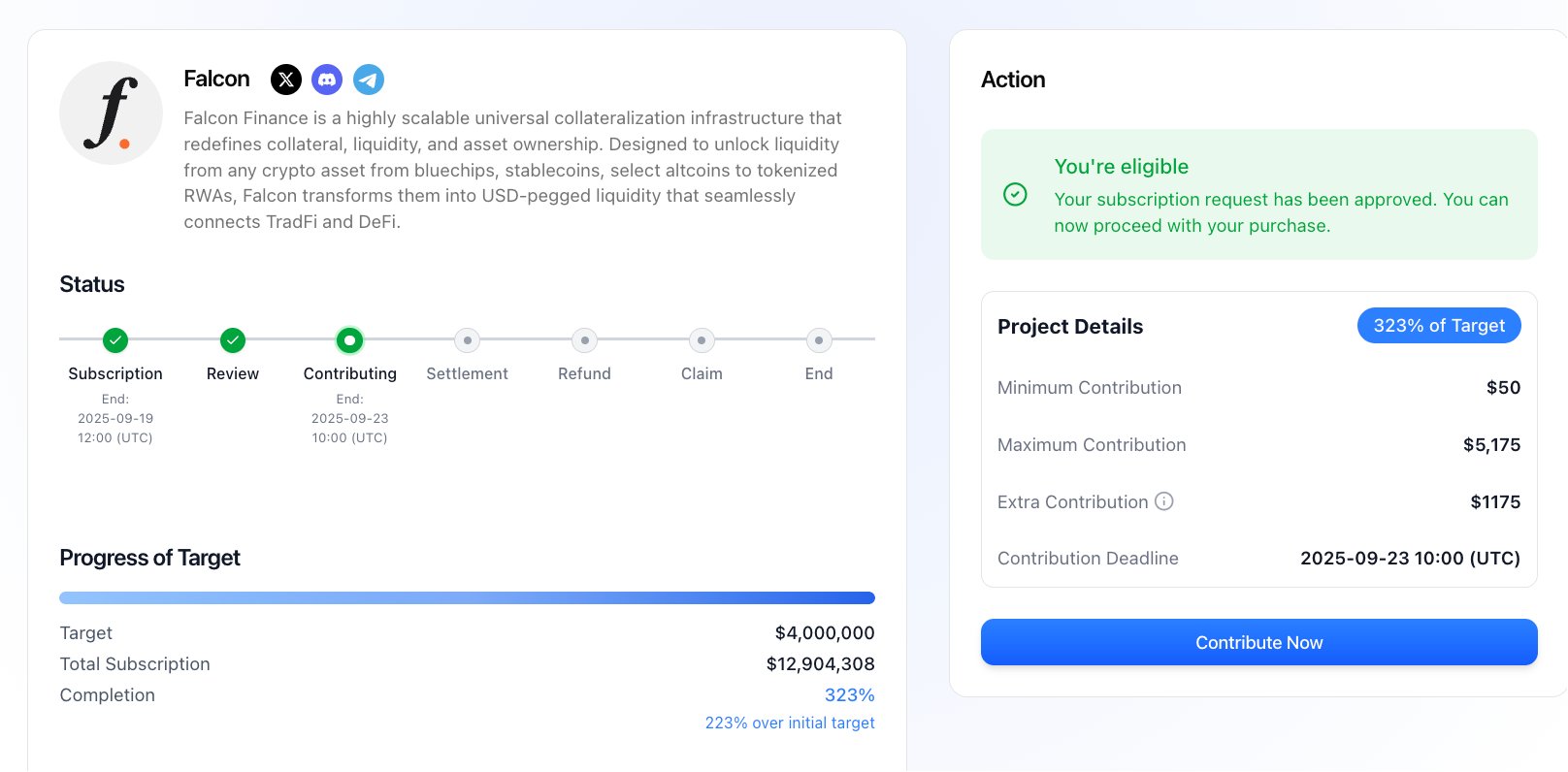This screenshot has height=772, width=1568.
Task: Click the subscription approved message text
Action: click(x=1281, y=212)
